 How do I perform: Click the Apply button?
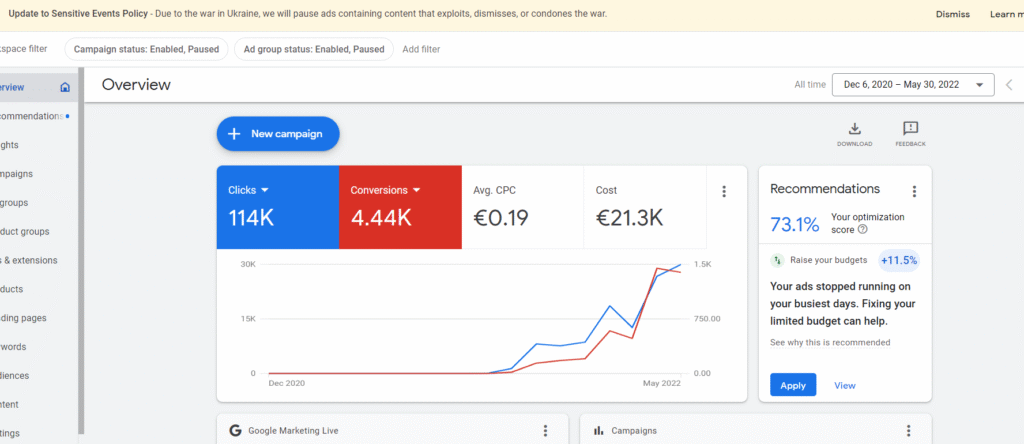[793, 385]
